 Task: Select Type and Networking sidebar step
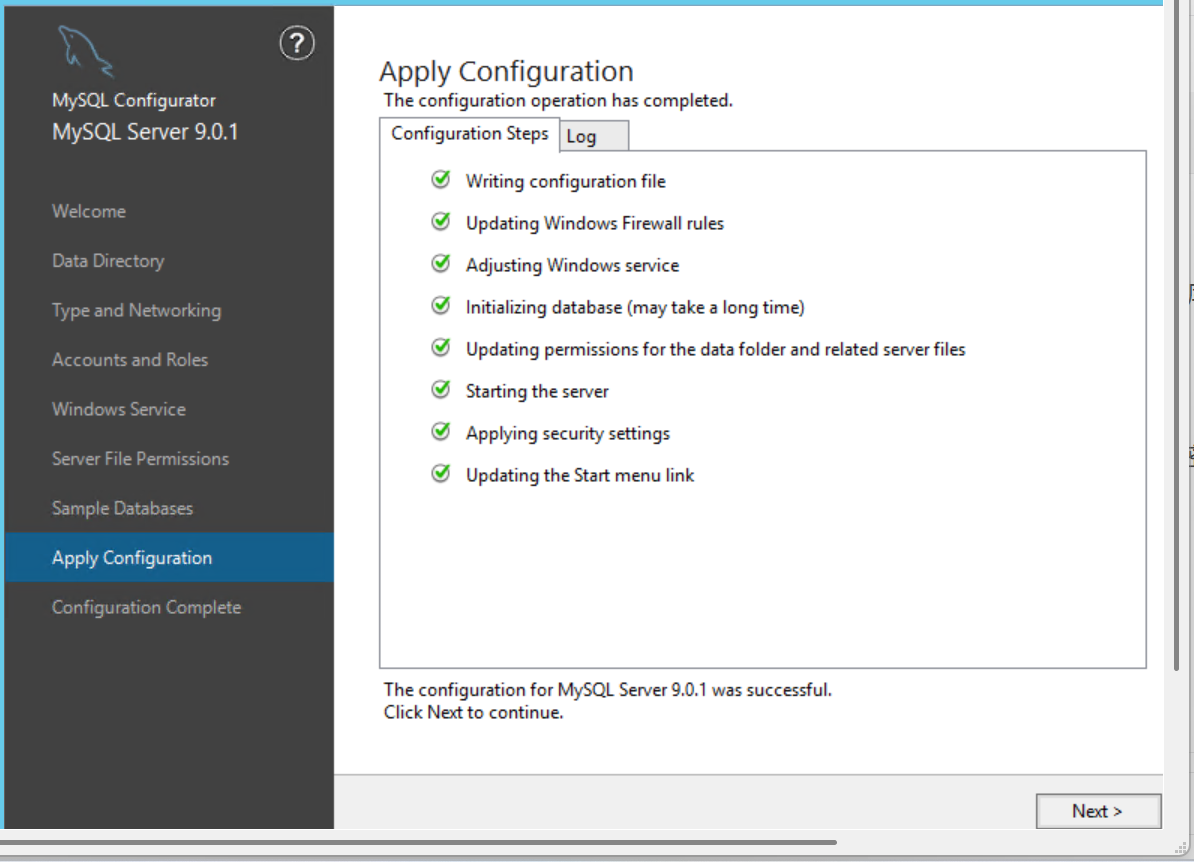pos(136,310)
